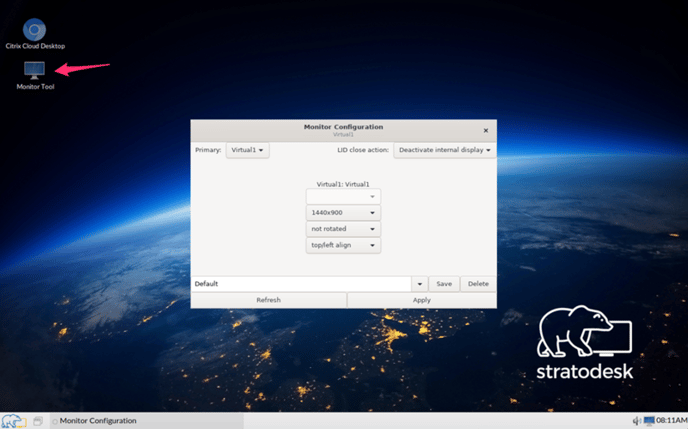Click the display monitor icon in tray
The width and height of the screenshot is (688, 429).
(649, 421)
